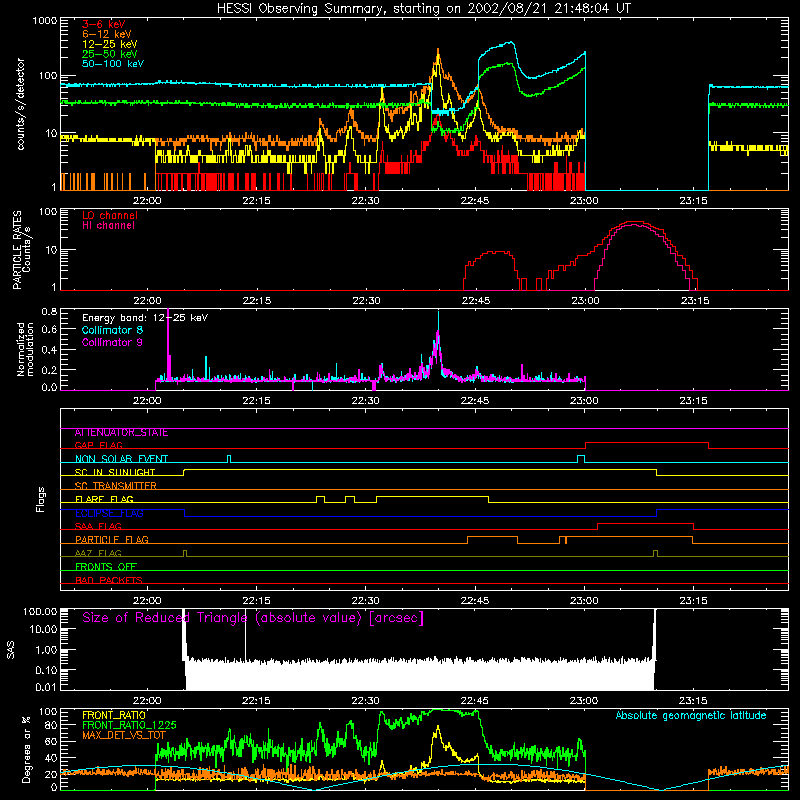Click the "BAD_PACKETS" flag label
This screenshot has width=800, height=800.
coord(109,580)
